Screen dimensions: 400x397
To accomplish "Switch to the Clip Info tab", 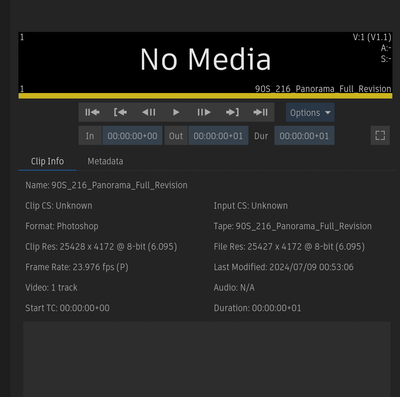I will tap(47, 161).
